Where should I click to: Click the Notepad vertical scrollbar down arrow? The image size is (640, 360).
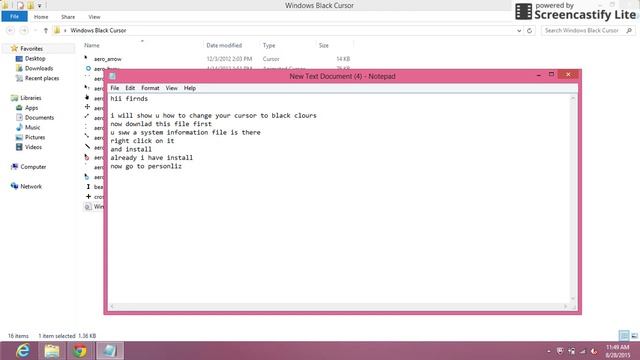[x=573, y=298]
